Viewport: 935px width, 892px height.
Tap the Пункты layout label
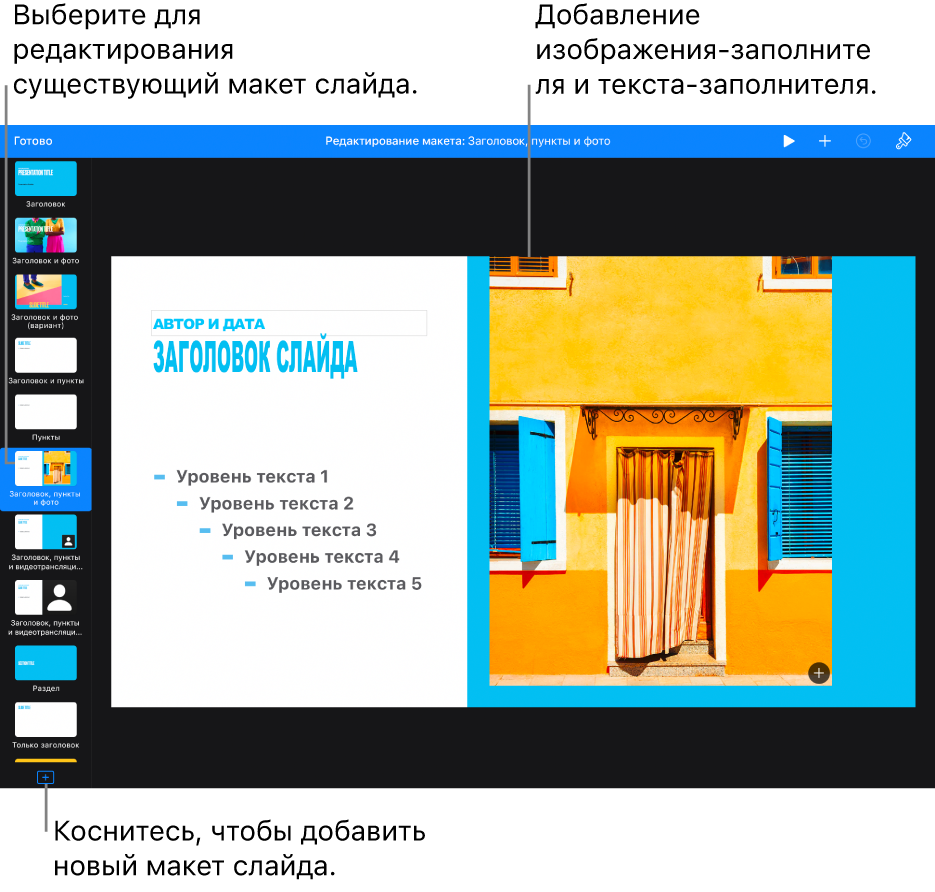tap(46, 437)
